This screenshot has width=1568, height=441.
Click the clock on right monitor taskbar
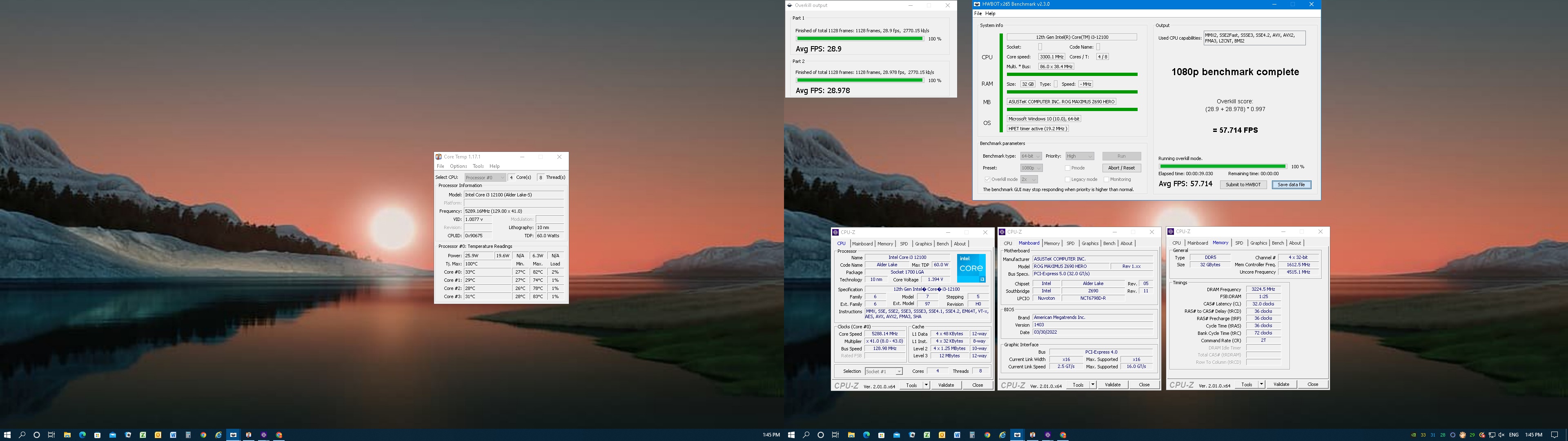[x=1534, y=435]
